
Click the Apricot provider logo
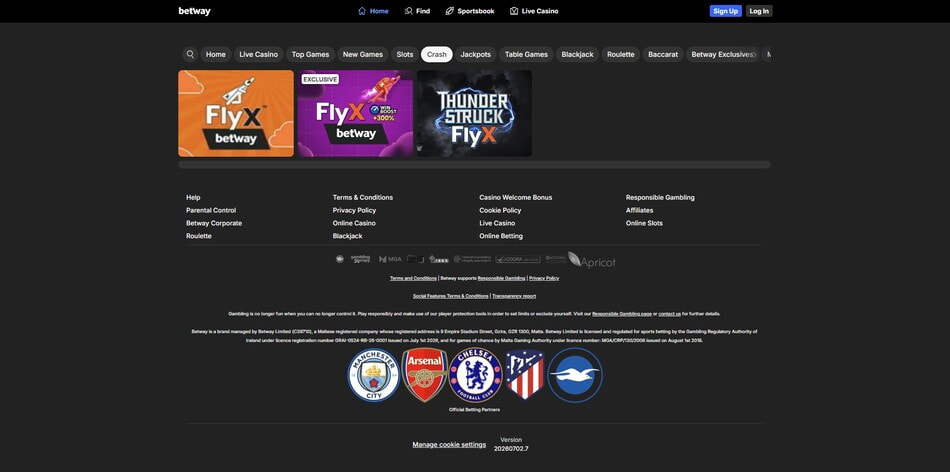coord(592,261)
